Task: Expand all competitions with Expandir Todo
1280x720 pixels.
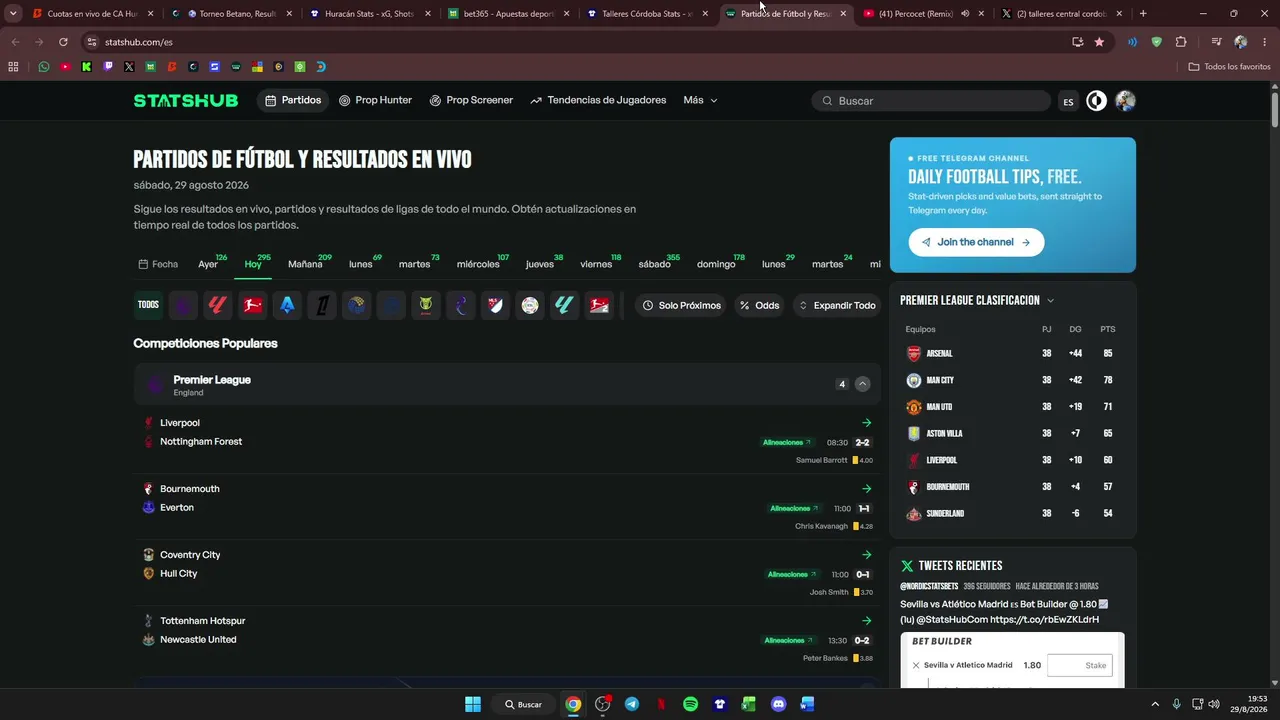Action: pos(837,305)
